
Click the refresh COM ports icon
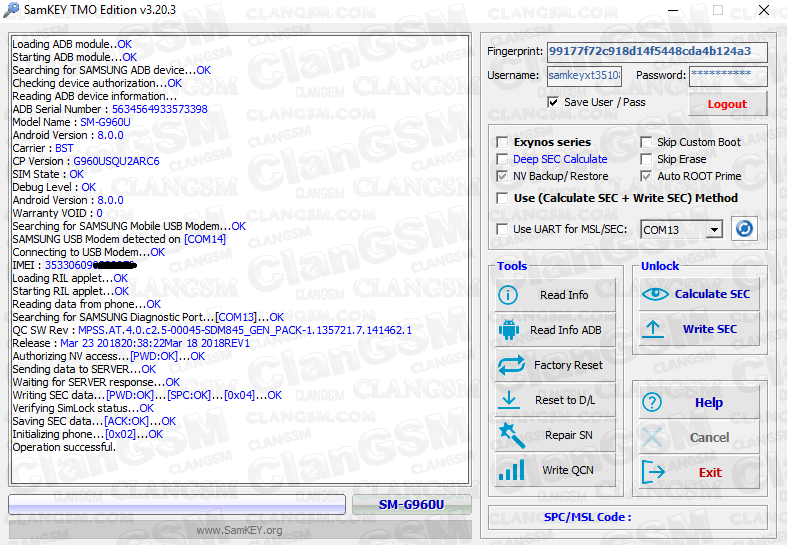[744, 229]
